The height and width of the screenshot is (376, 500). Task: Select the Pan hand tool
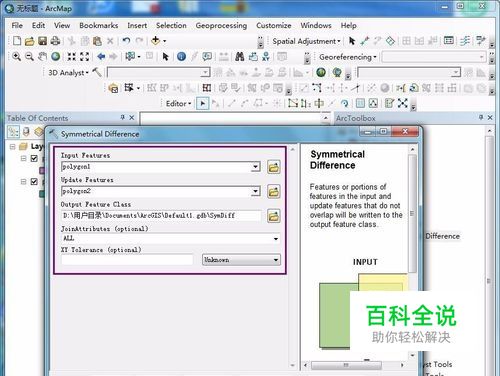click(42, 56)
